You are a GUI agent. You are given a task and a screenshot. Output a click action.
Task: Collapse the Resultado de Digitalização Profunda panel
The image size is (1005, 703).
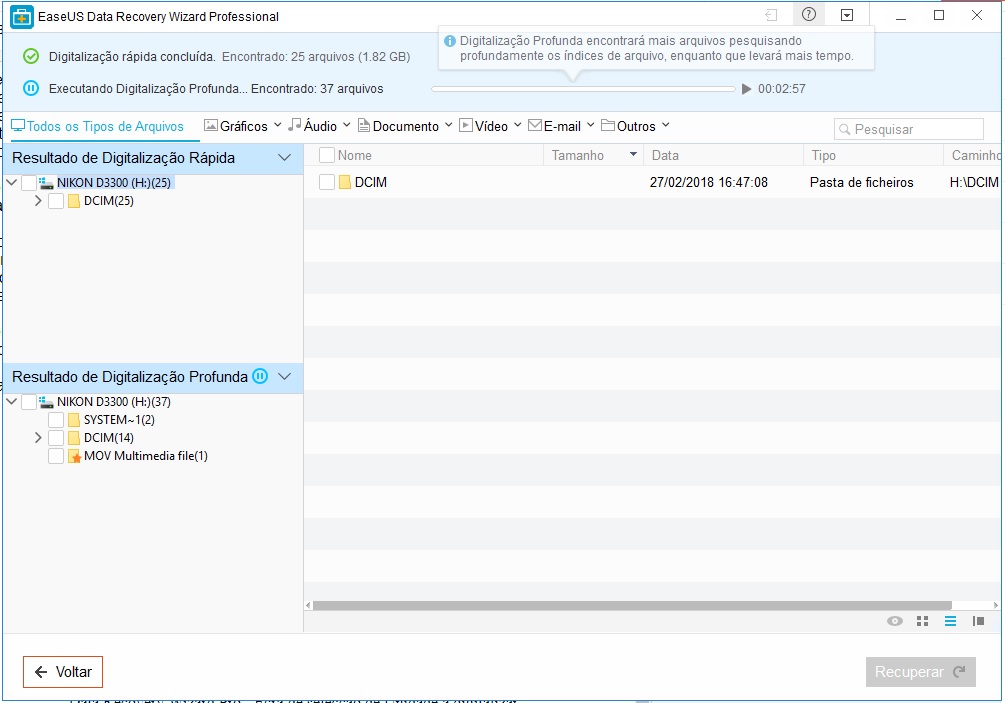click(x=285, y=376)
